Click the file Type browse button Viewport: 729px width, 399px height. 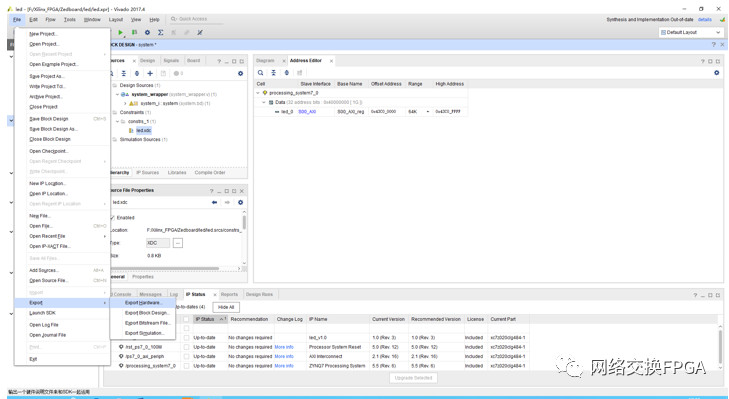click(178, 243)
